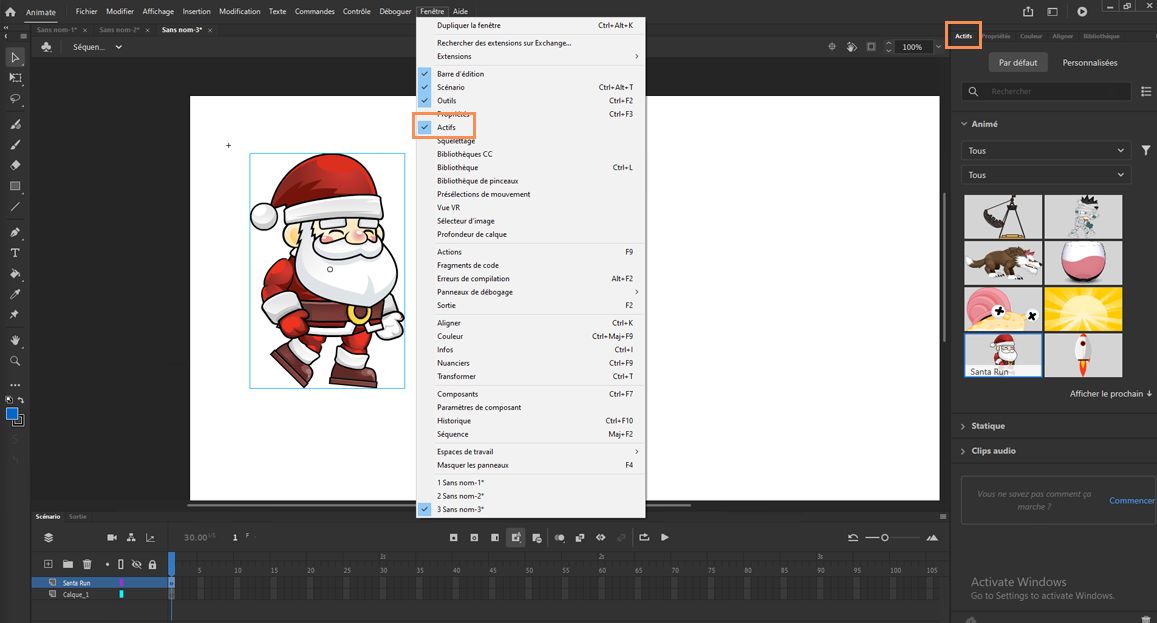Toggle show all layers as outlines
This screenshot has height=623, width=1157.
pyautogui.click(x=121, y=564)
